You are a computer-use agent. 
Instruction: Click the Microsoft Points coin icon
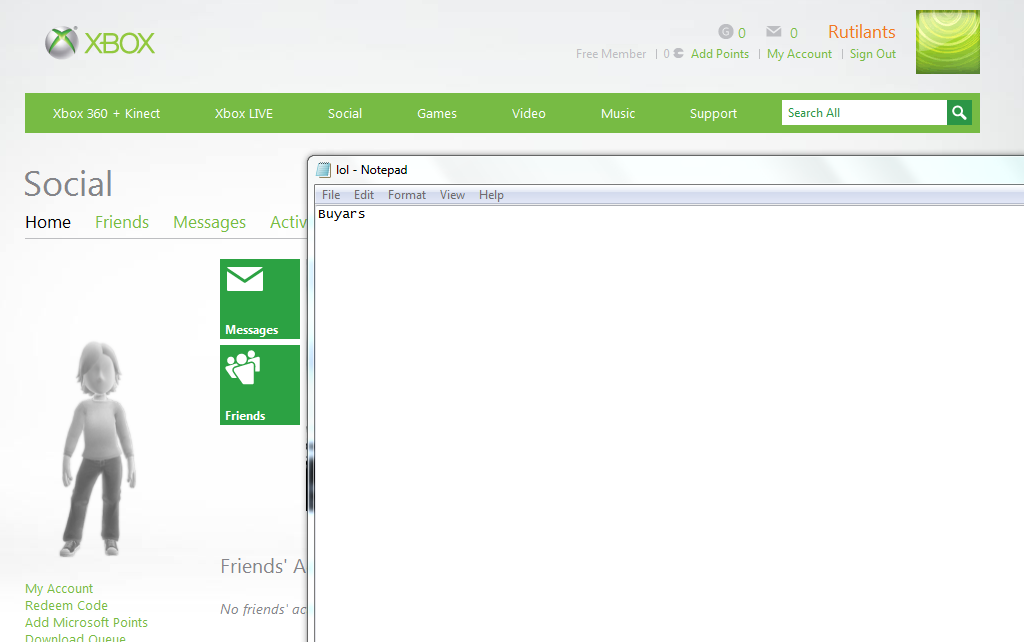click(679, 54)
